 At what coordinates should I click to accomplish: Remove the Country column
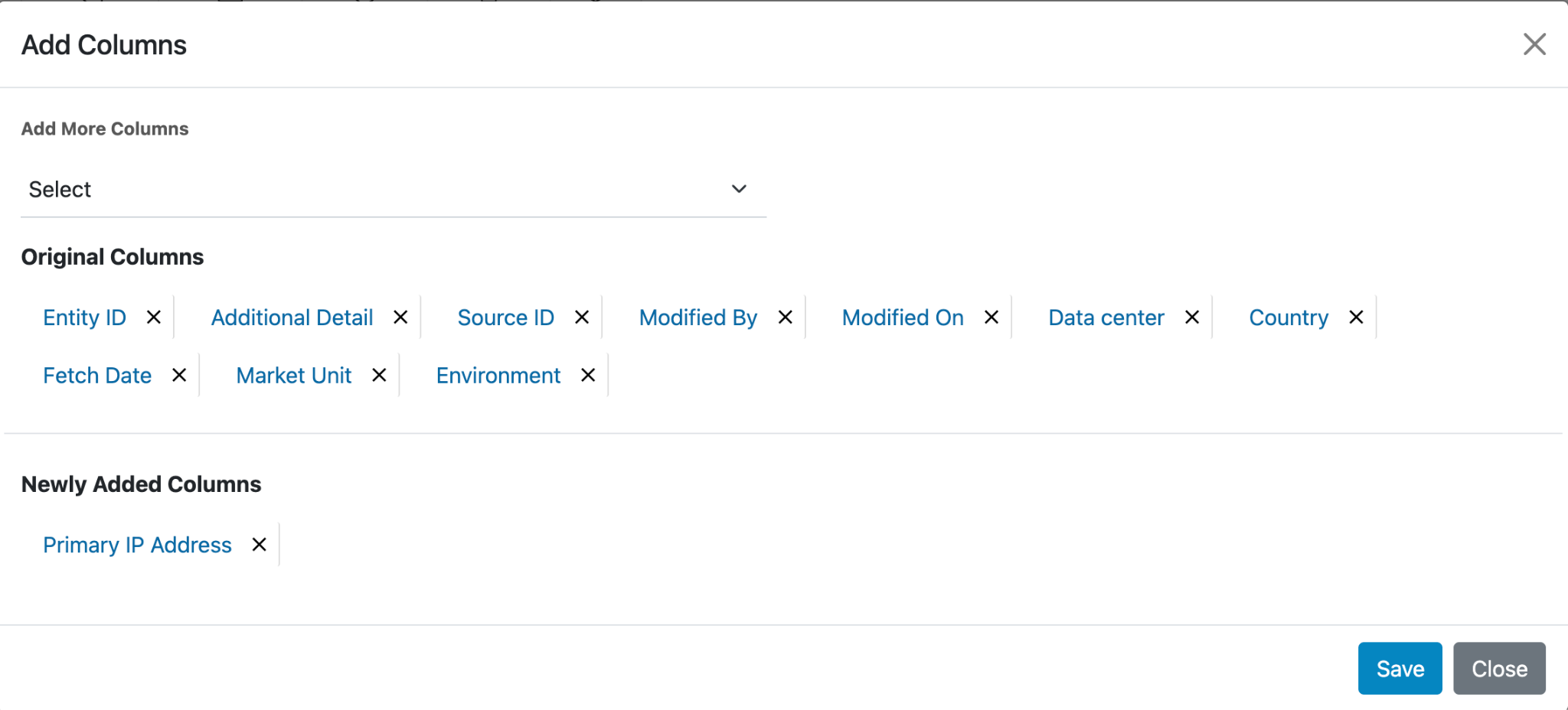[x=1356, y=318]
